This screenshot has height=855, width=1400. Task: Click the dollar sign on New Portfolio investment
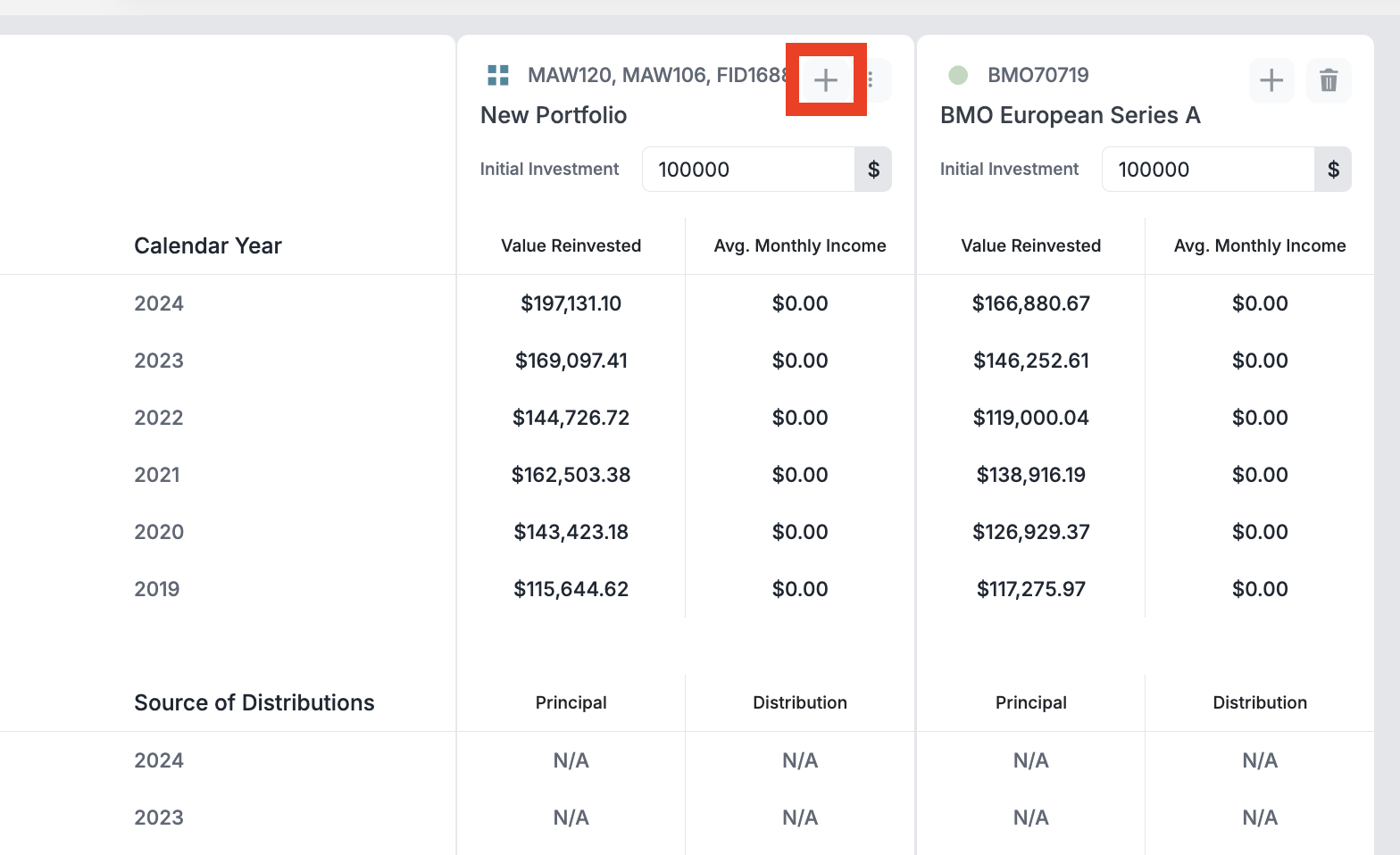pos(873,170)
